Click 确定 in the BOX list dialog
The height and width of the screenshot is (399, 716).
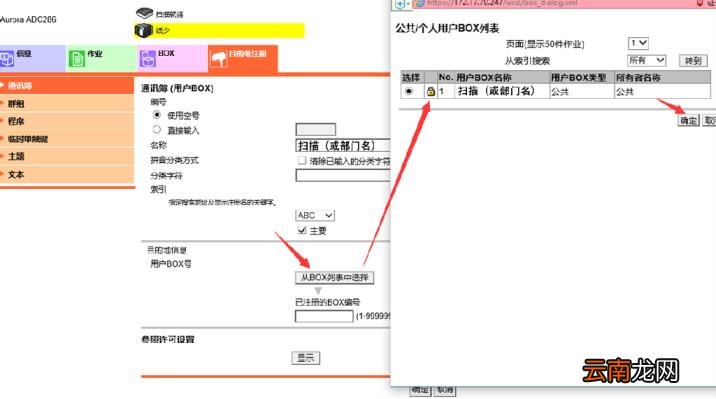click(x=688, y=121)
